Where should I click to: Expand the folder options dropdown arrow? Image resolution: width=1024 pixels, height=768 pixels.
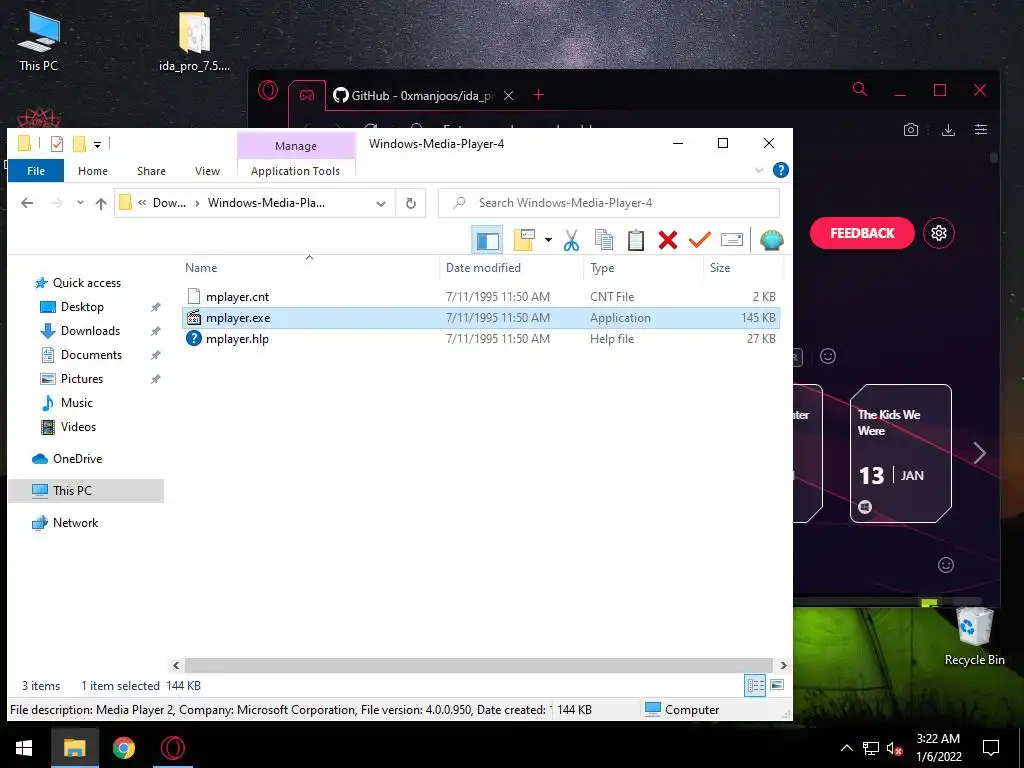(x=549, y=240)
